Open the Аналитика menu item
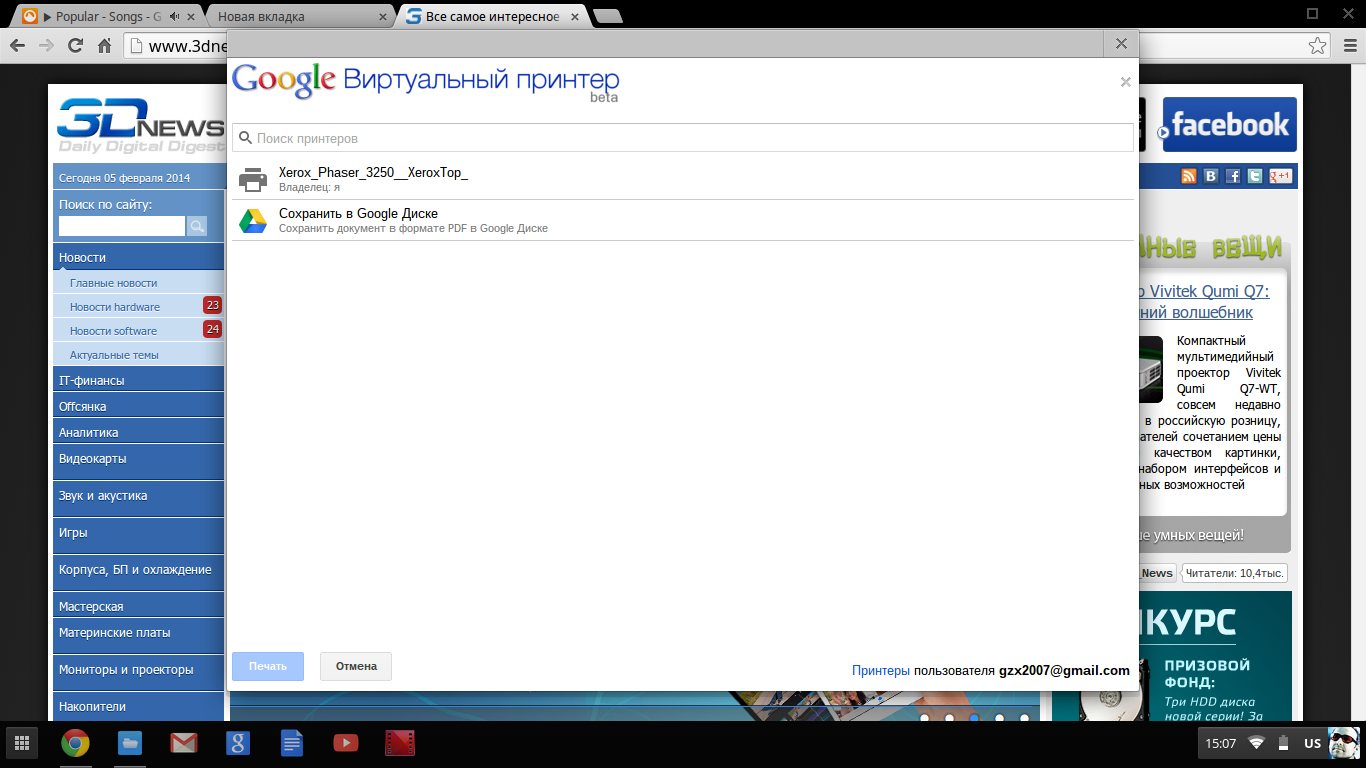The image size is (1366, 768). 138,432
